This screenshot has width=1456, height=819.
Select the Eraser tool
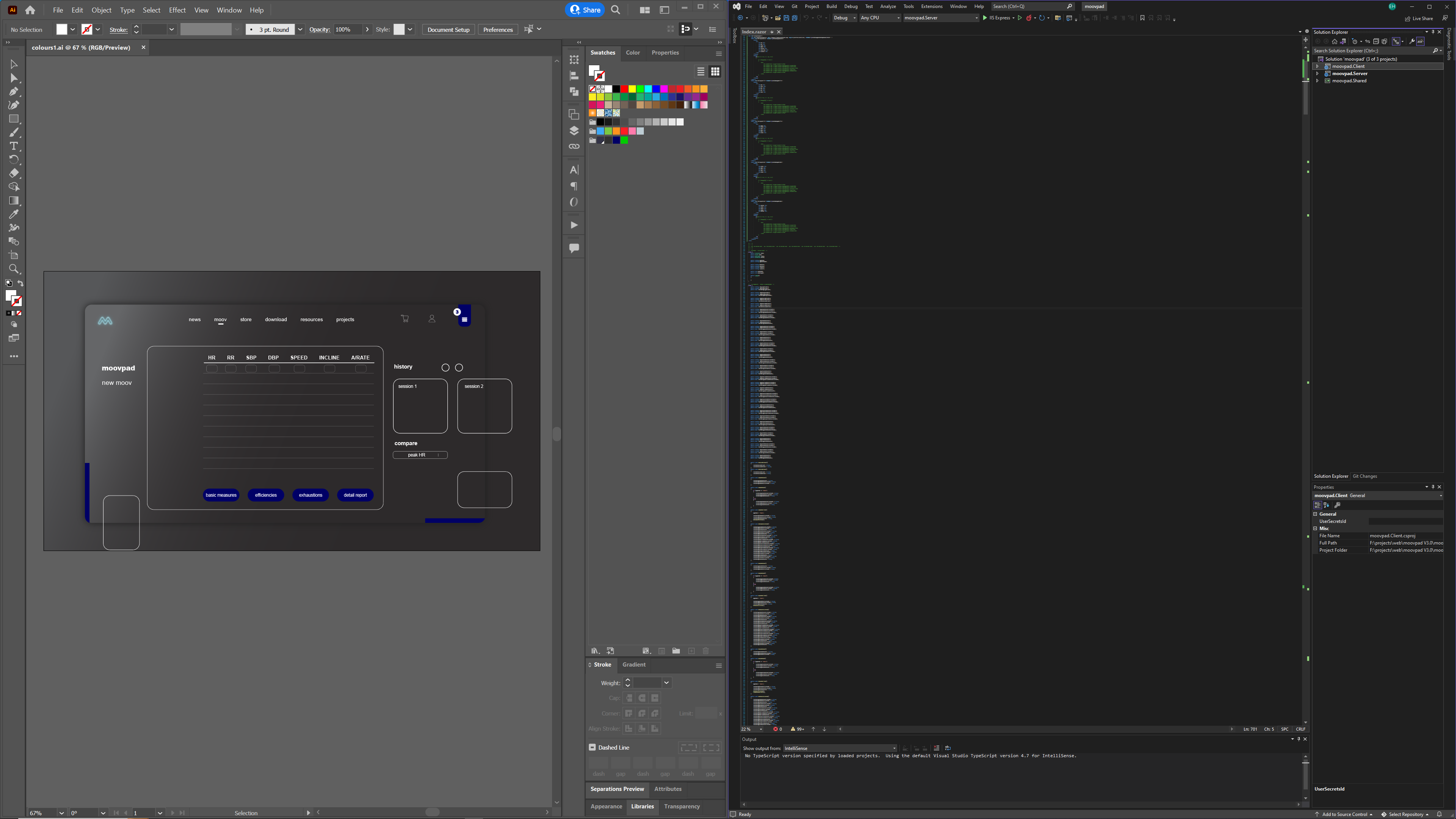coord(14,174)
